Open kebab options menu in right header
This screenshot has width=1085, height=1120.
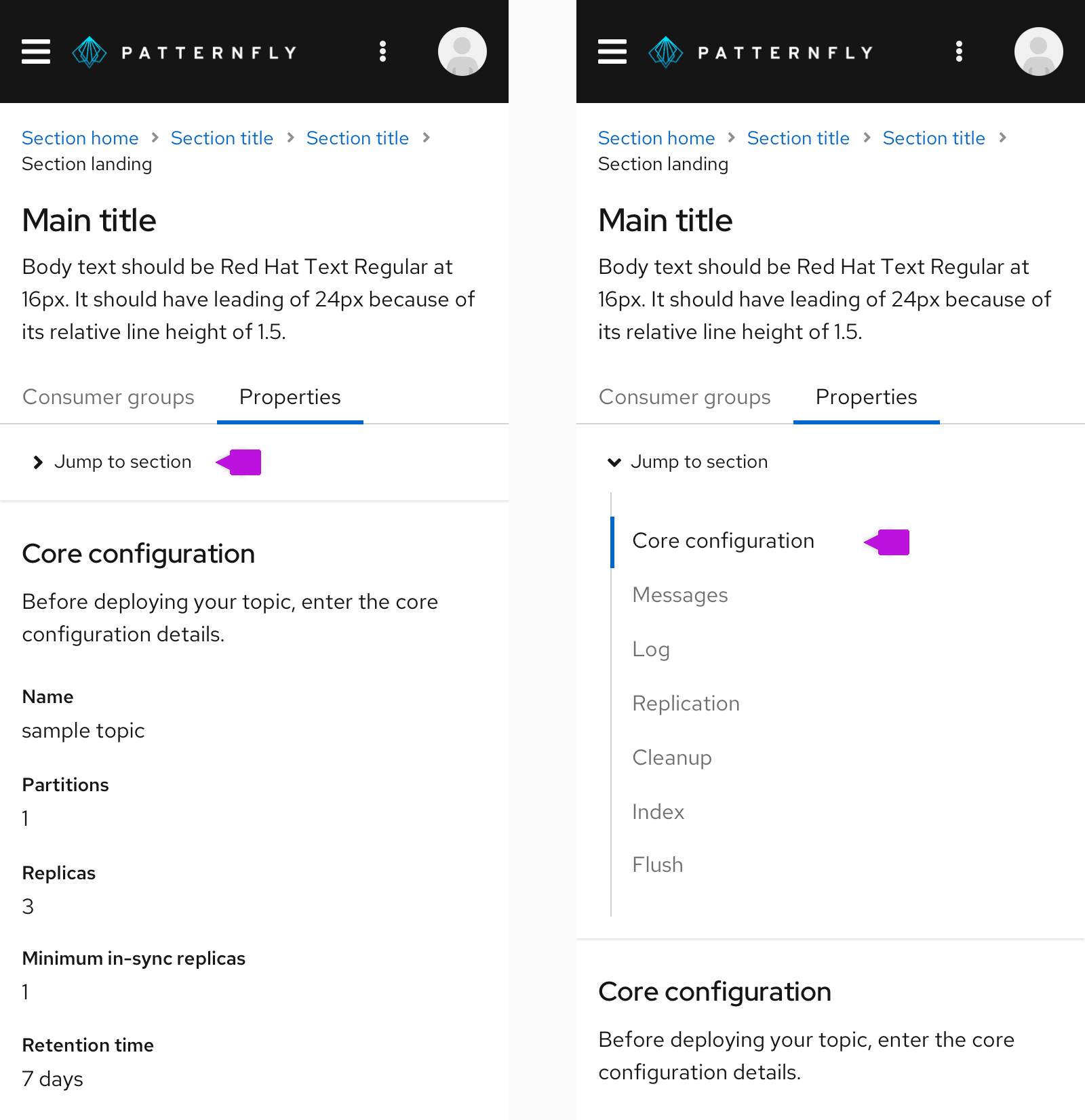click(x=959, y=52)
